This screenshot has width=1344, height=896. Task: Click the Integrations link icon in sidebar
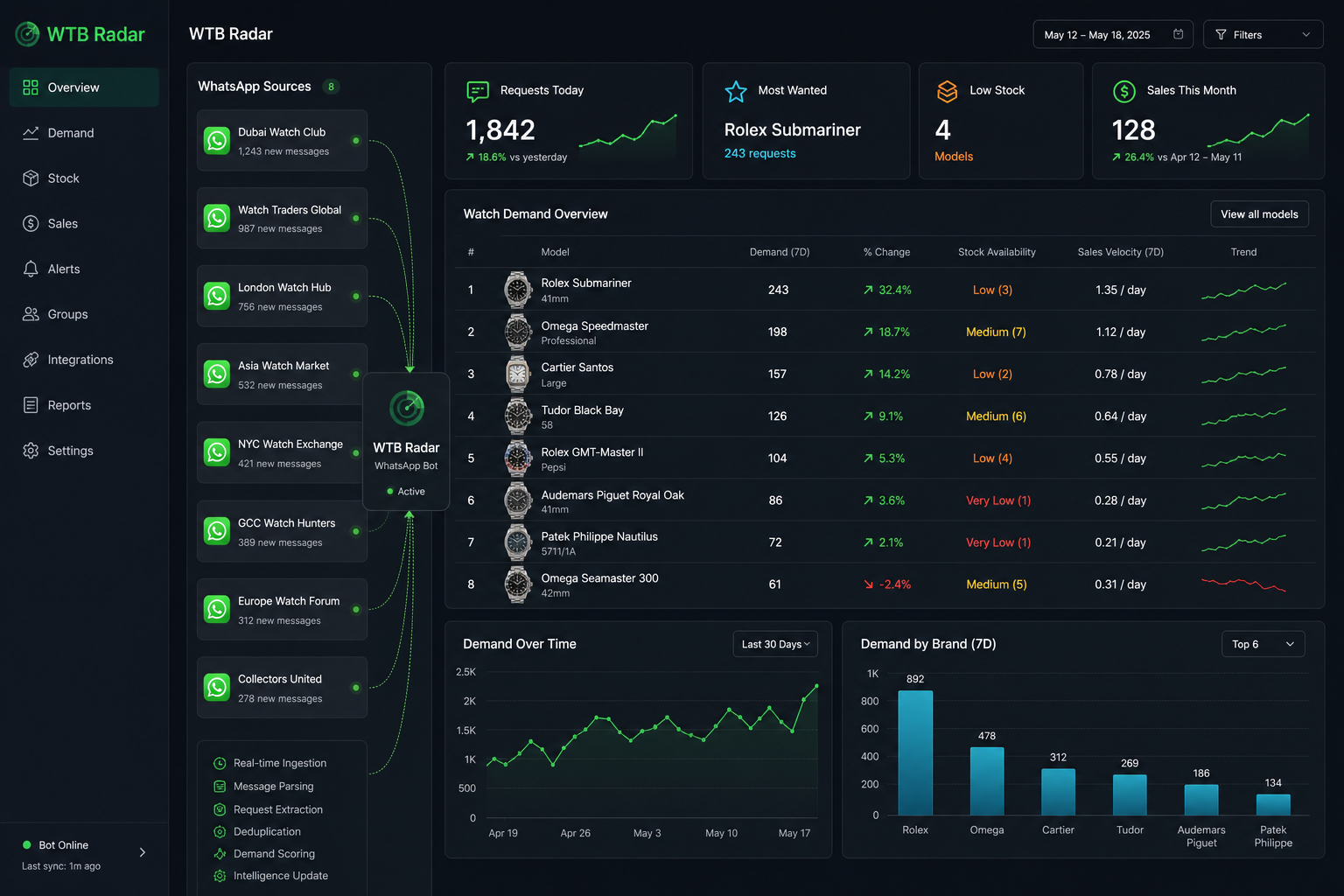point(31,360)
